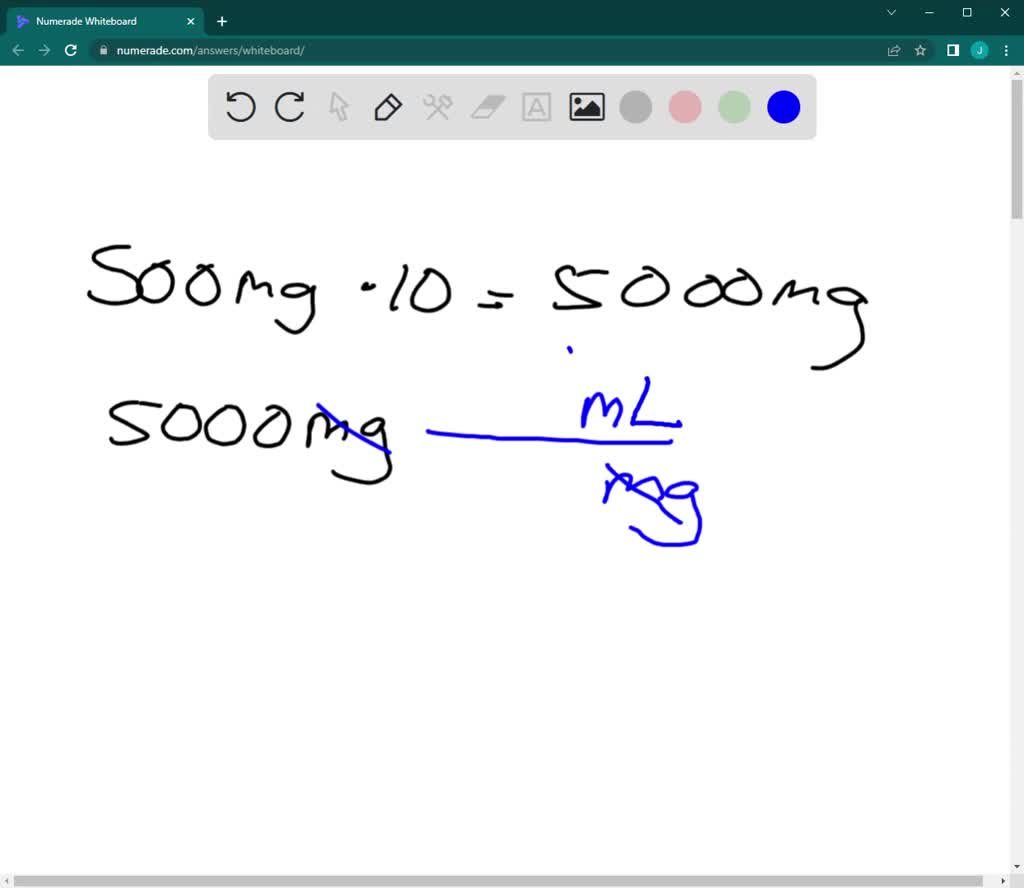Reload the Numerade Whiteboard page

click(x=70, y=50)
